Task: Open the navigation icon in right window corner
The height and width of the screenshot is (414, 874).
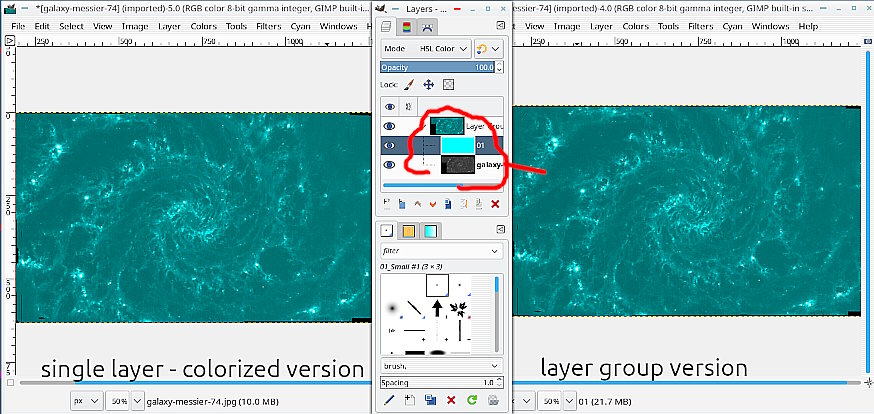Action: [868, 383]
